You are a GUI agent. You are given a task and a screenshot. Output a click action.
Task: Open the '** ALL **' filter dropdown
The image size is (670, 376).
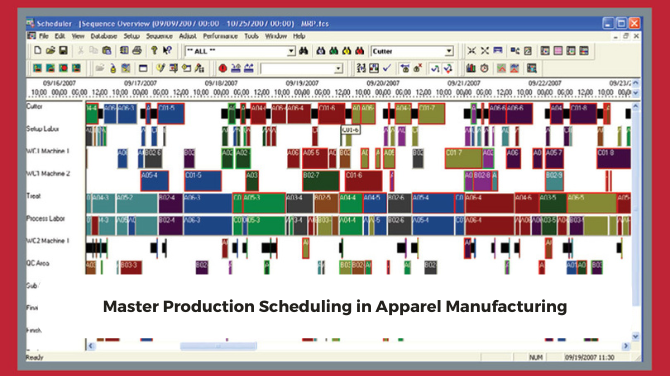(291, 51)
